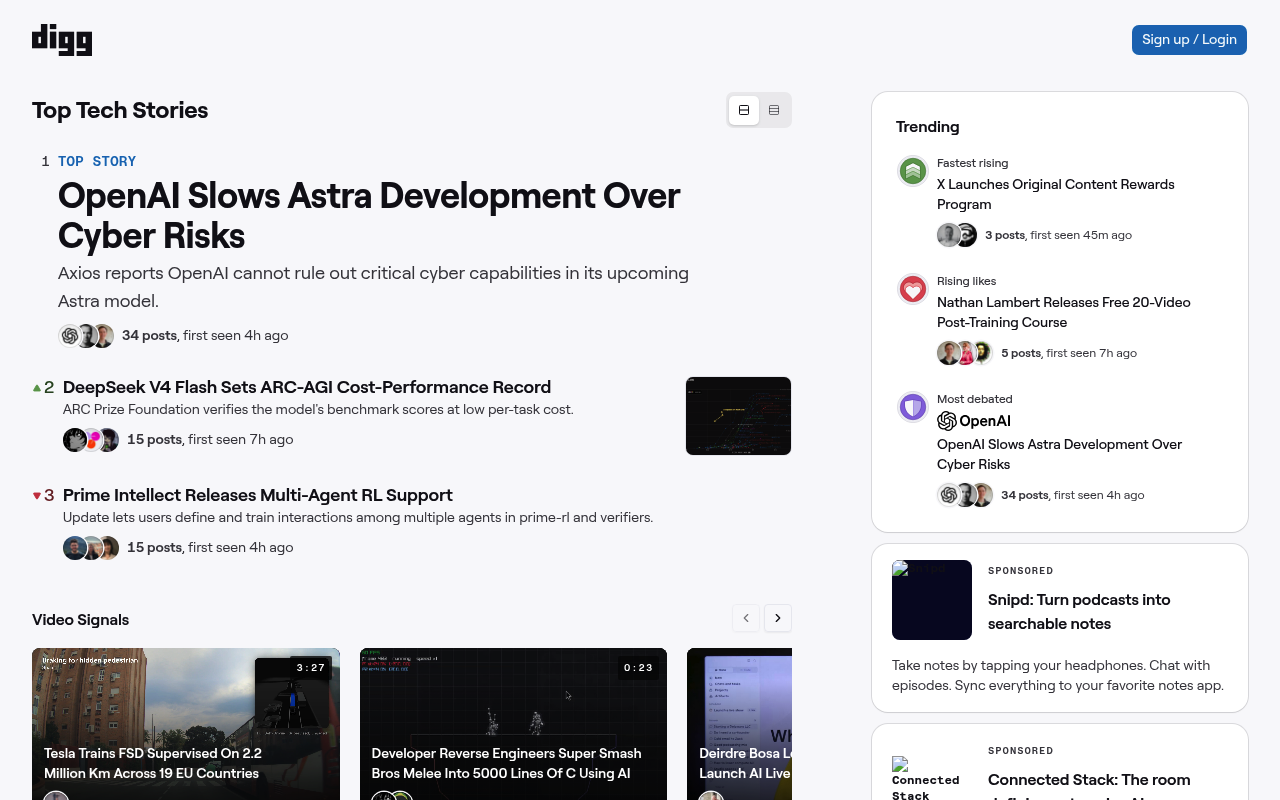Screen dimensions: 1280x800
Task: Switch to the compact list view
Action: tap(774, 110)
